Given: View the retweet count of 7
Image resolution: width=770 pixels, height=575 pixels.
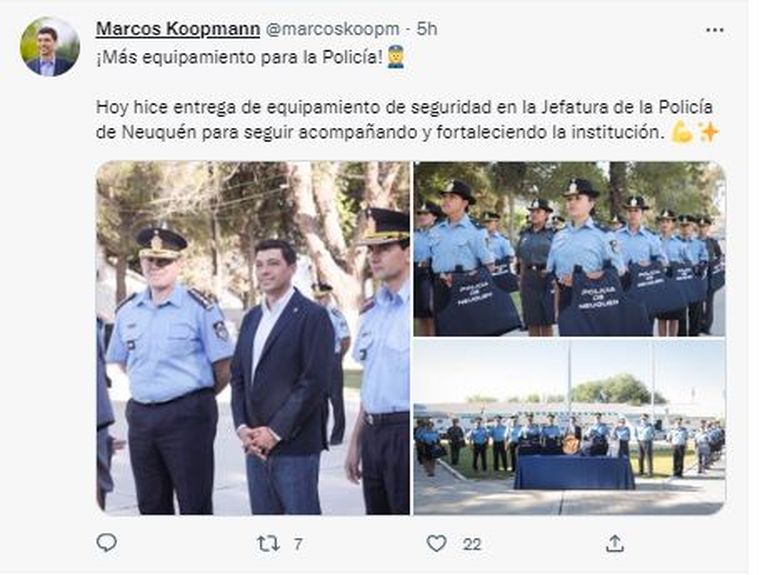Looking at the screenshot, I should click(x=298, y=544).
